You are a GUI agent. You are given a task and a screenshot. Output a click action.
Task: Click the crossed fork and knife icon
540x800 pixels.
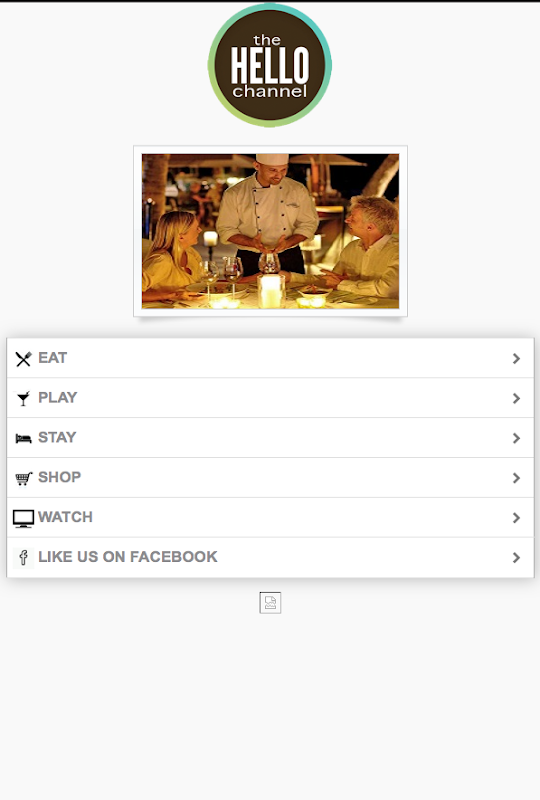coord(23,359)
